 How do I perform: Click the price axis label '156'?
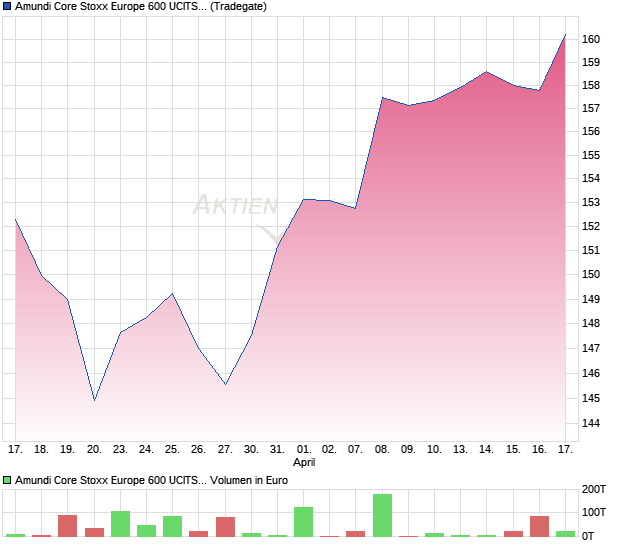coord(591,131)
